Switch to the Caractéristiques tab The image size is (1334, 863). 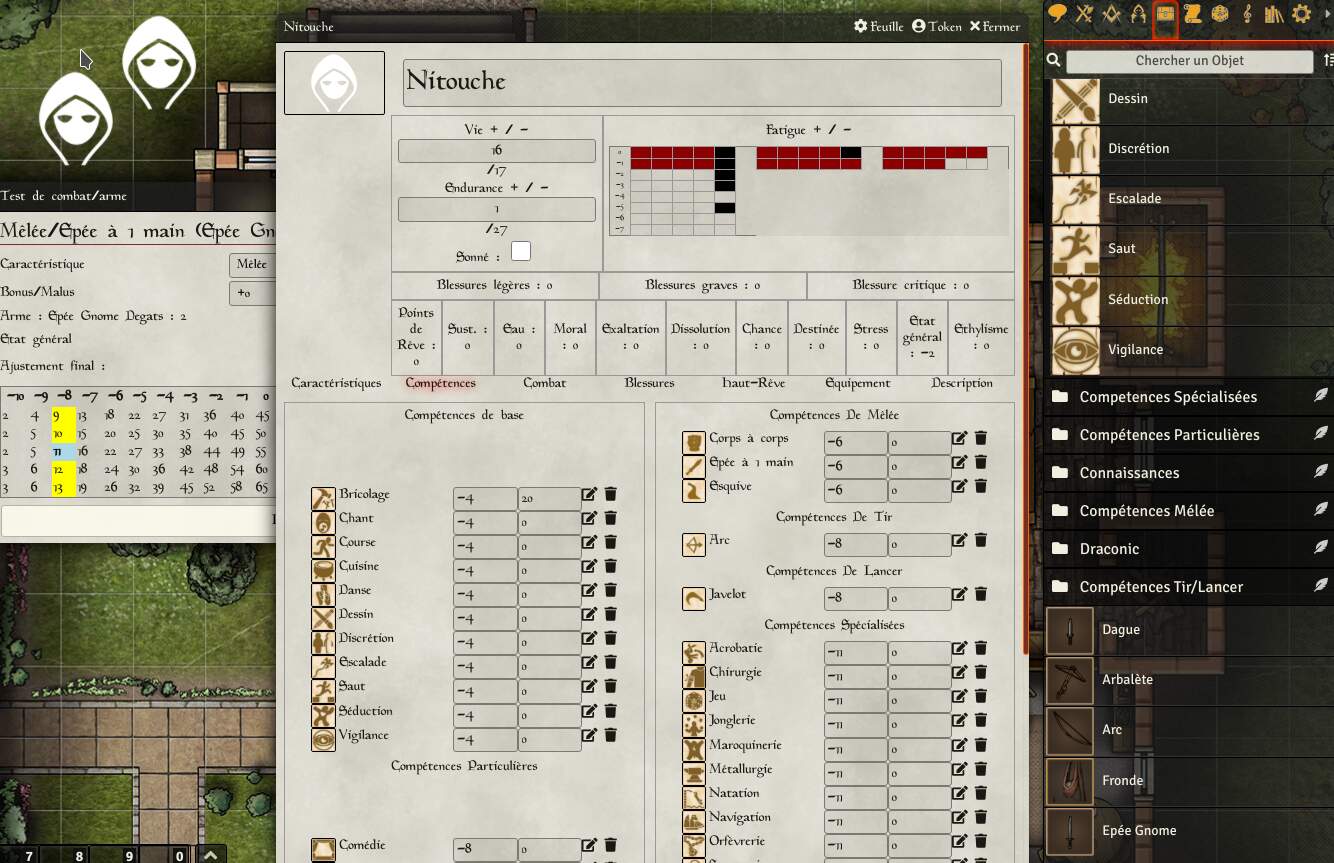pyautogui.click(x=336, y=383)
